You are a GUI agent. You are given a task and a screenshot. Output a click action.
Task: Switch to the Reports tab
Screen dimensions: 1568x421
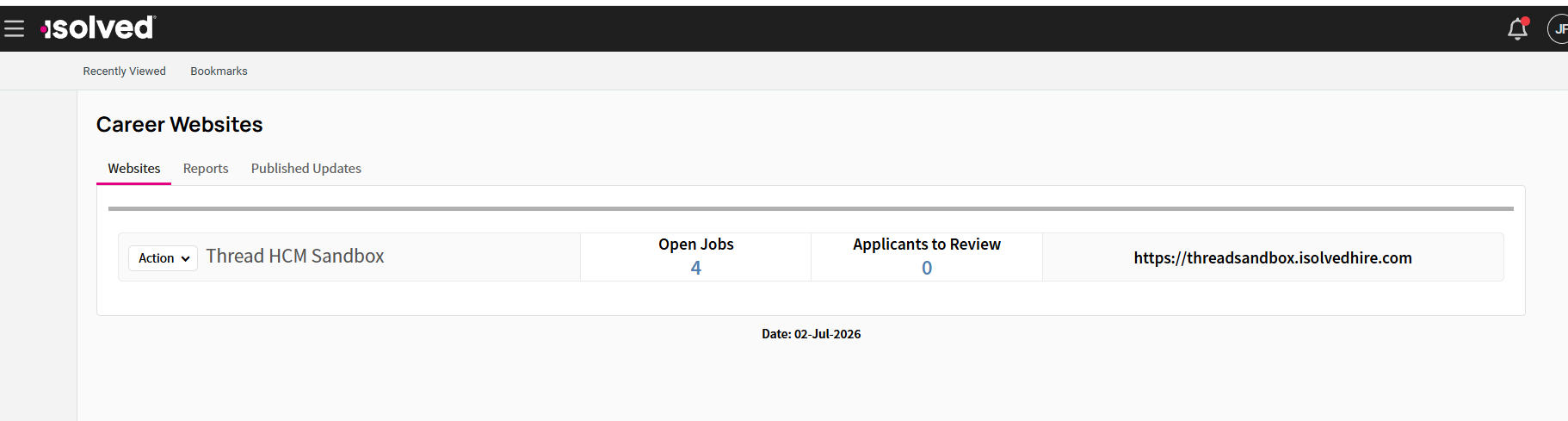click(x=206, y=169)
